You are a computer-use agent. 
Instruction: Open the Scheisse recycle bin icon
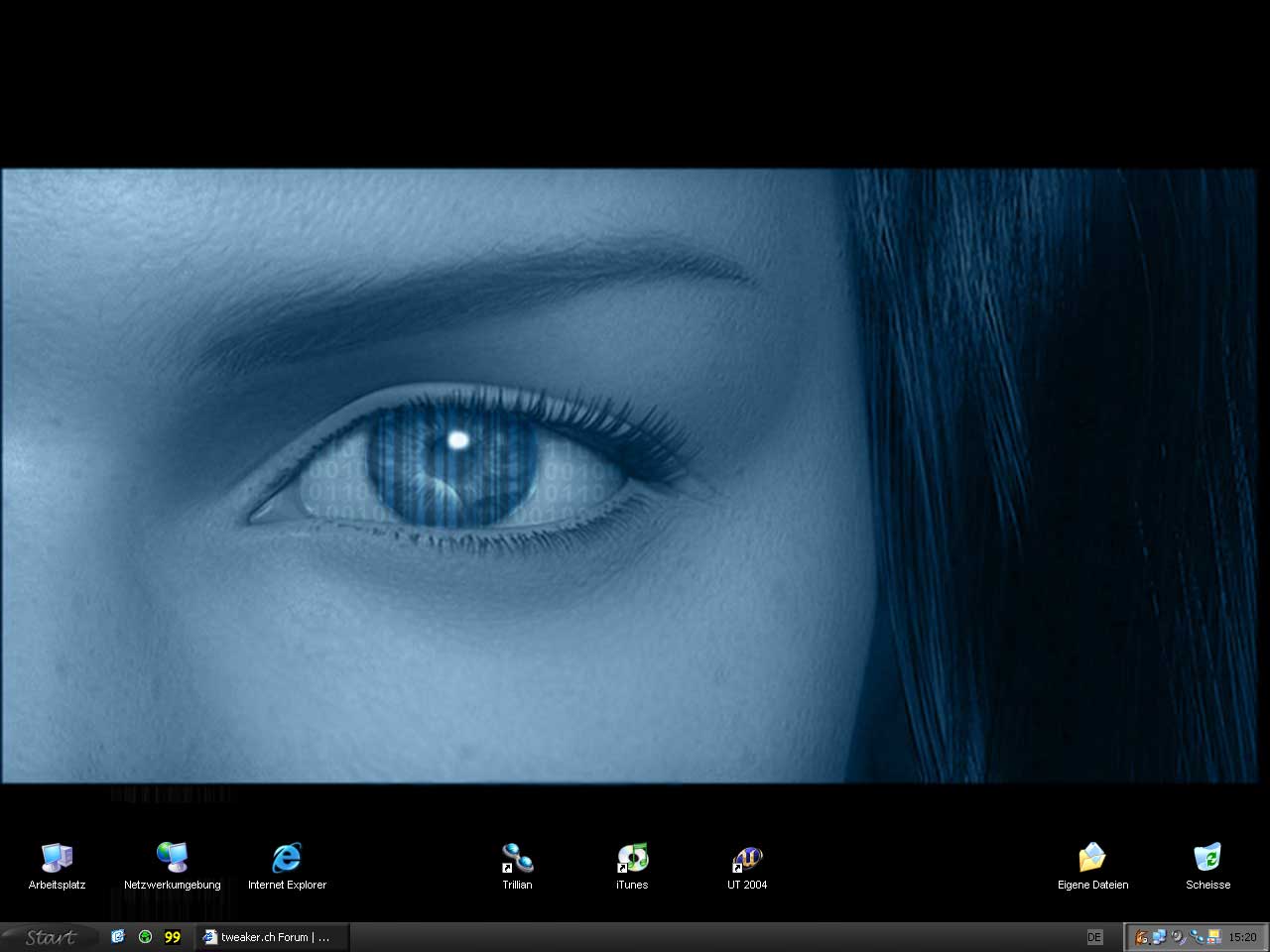coord(1207,859)
